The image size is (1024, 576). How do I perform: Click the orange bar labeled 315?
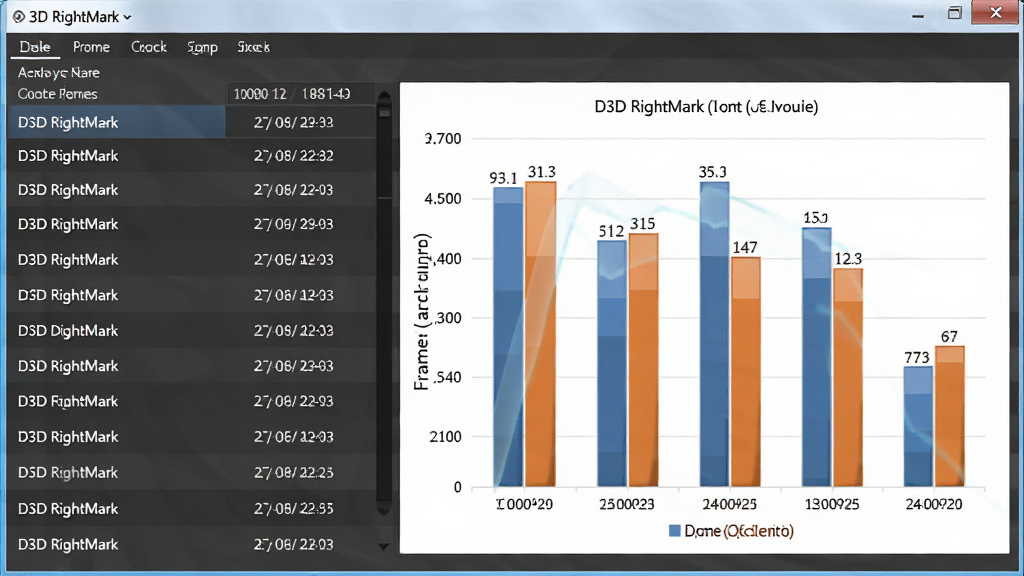(x=643, y=360)
